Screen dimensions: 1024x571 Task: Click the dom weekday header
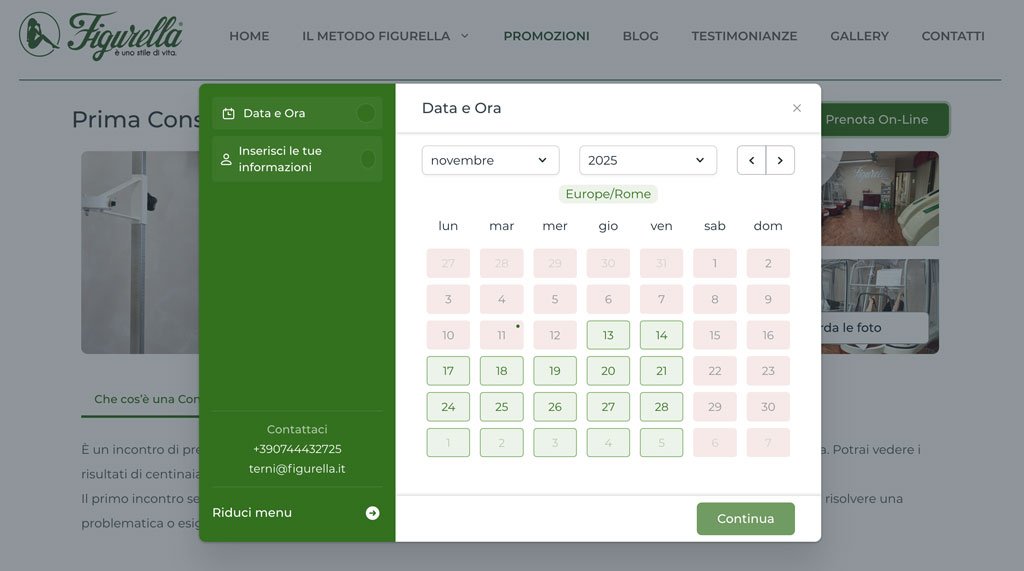[x=768, y=226]
